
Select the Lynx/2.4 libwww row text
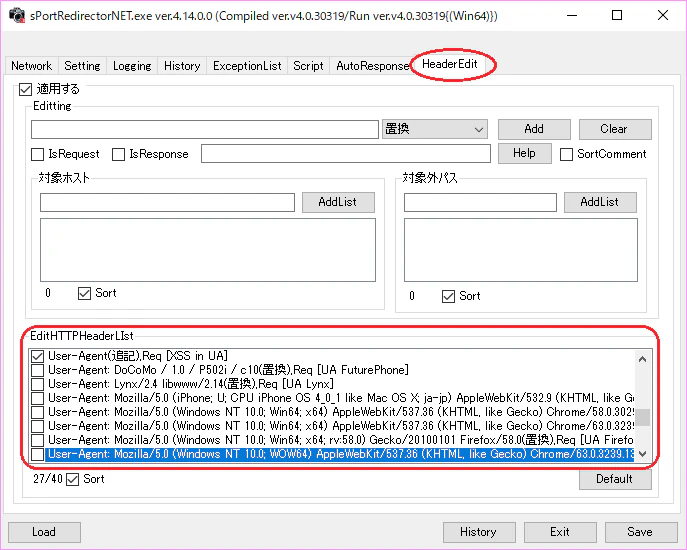tap(191, 384)
